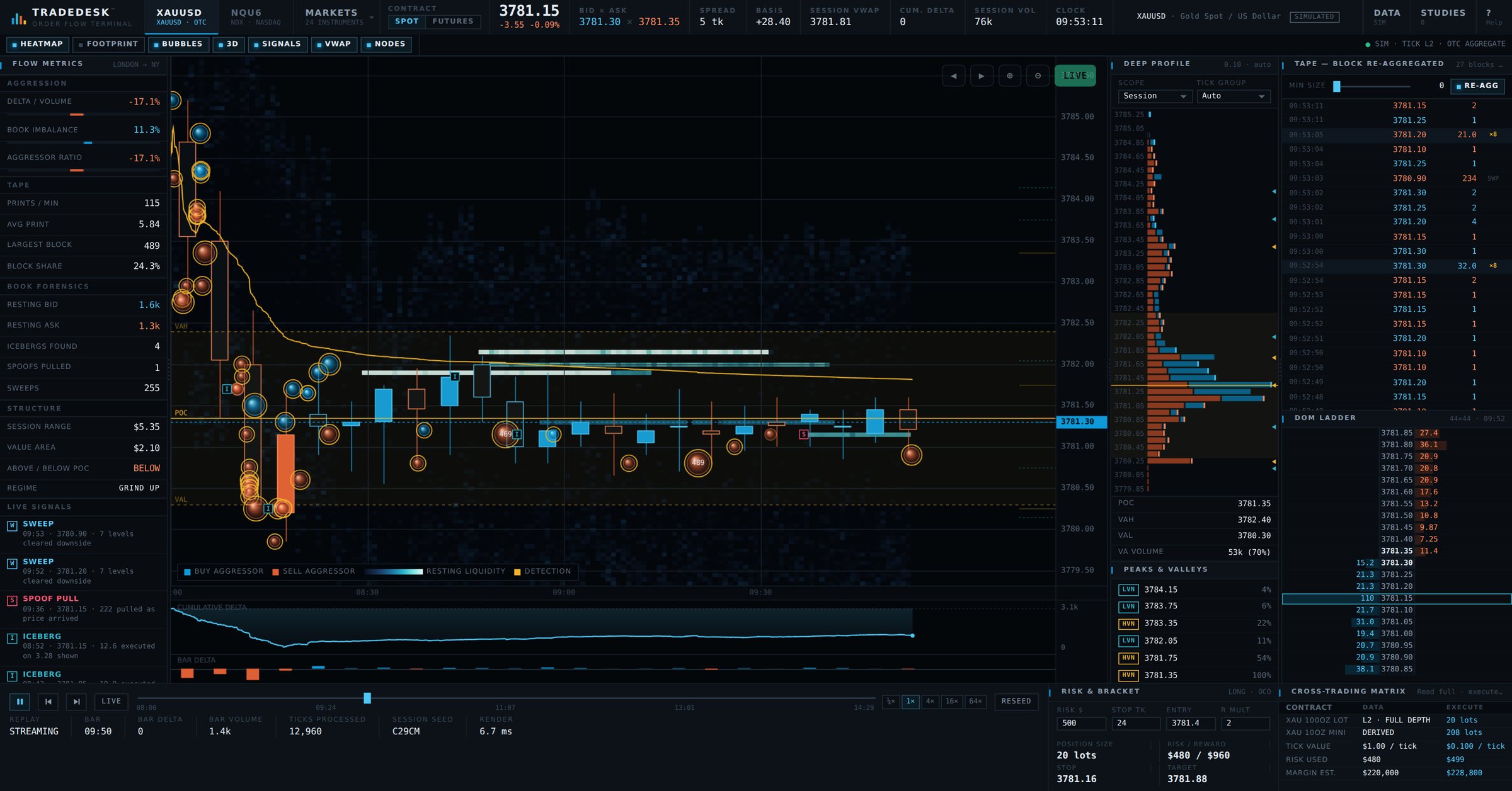
Task: Zoom out chart with minus circle icon
Action: click(x=1038, y=76)
